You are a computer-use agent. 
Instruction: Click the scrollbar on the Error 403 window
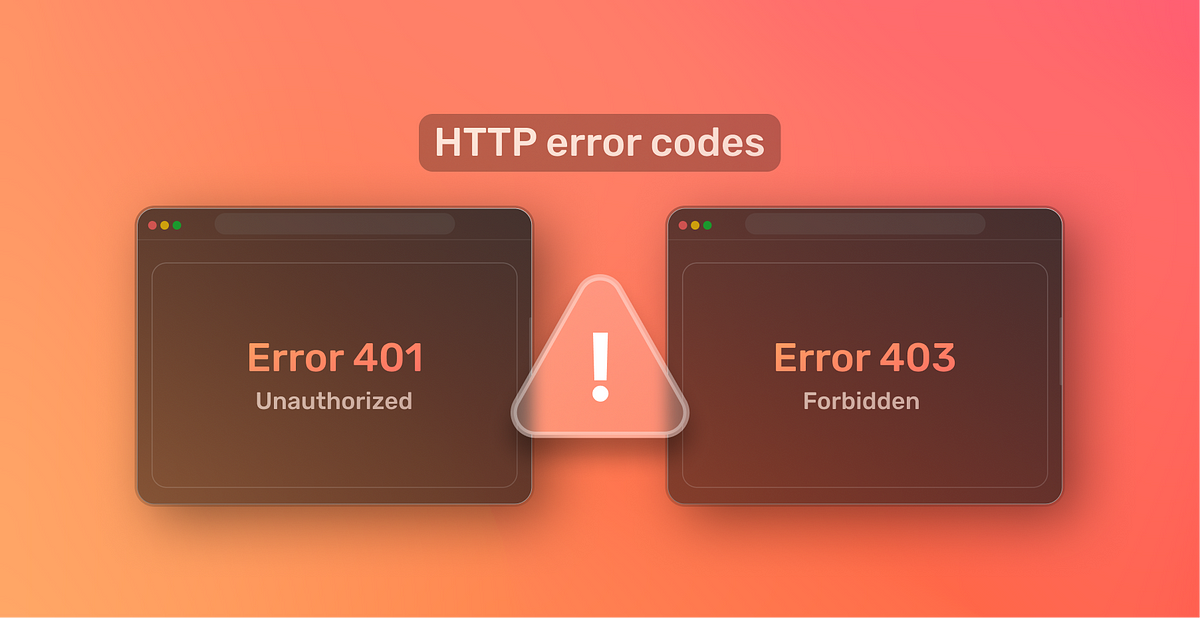1061,350
